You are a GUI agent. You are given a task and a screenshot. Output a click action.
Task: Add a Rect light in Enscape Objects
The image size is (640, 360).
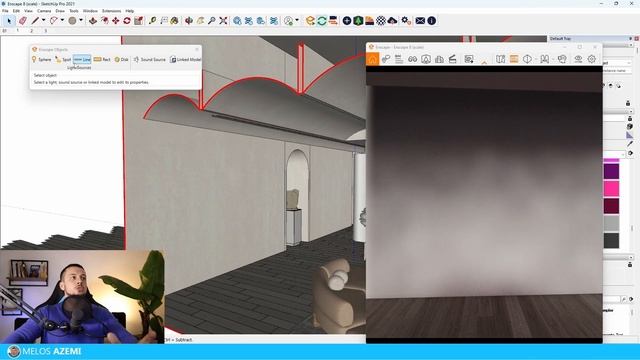tap(102, 60)
